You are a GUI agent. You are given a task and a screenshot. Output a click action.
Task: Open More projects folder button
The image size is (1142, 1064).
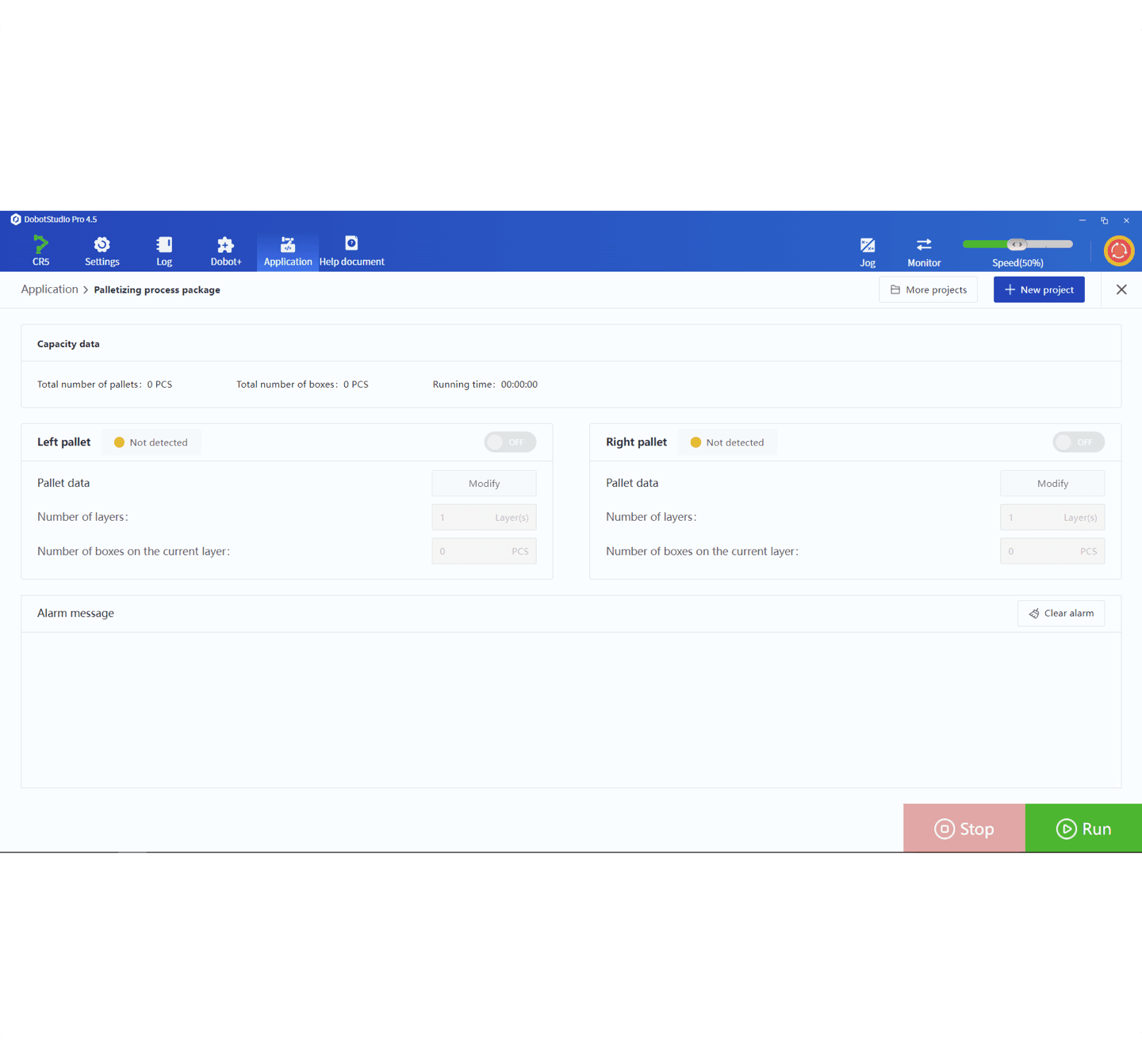tap(928, 290)
